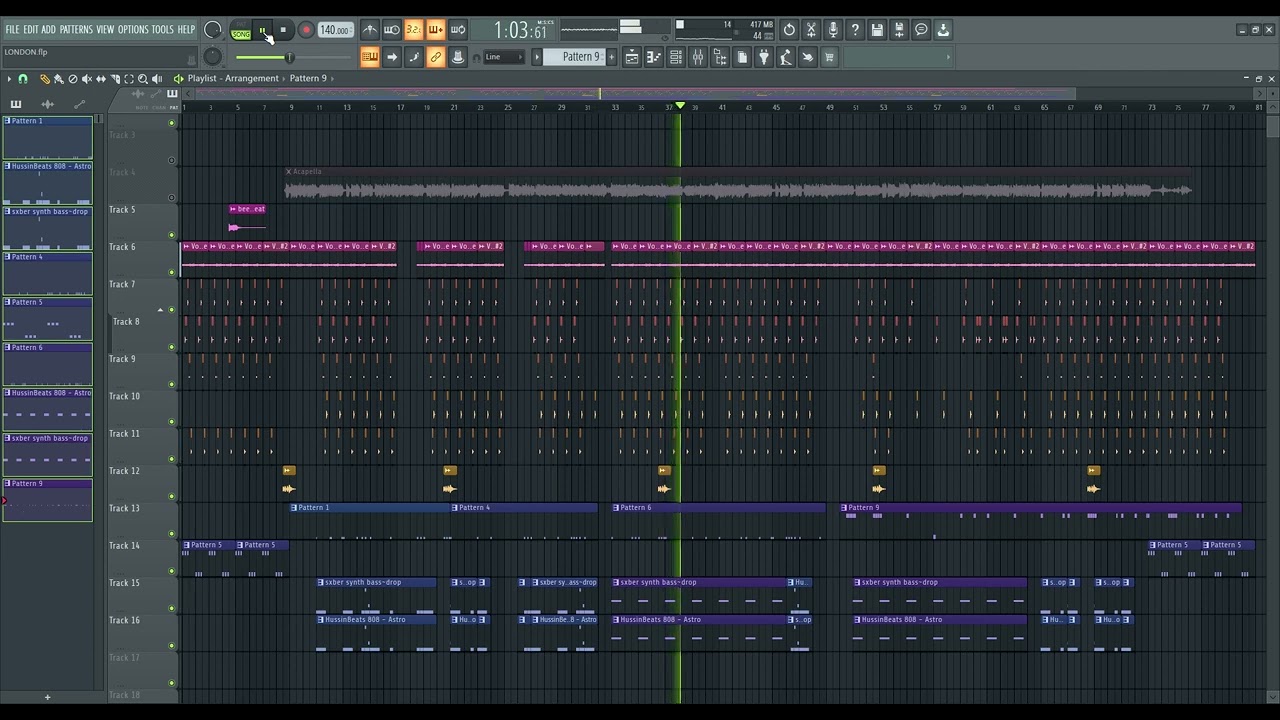Viewport: 1280px width, 720px height.
Task: Click the song position slider handle
Action: pyautogui.click(x=290, y=57)
